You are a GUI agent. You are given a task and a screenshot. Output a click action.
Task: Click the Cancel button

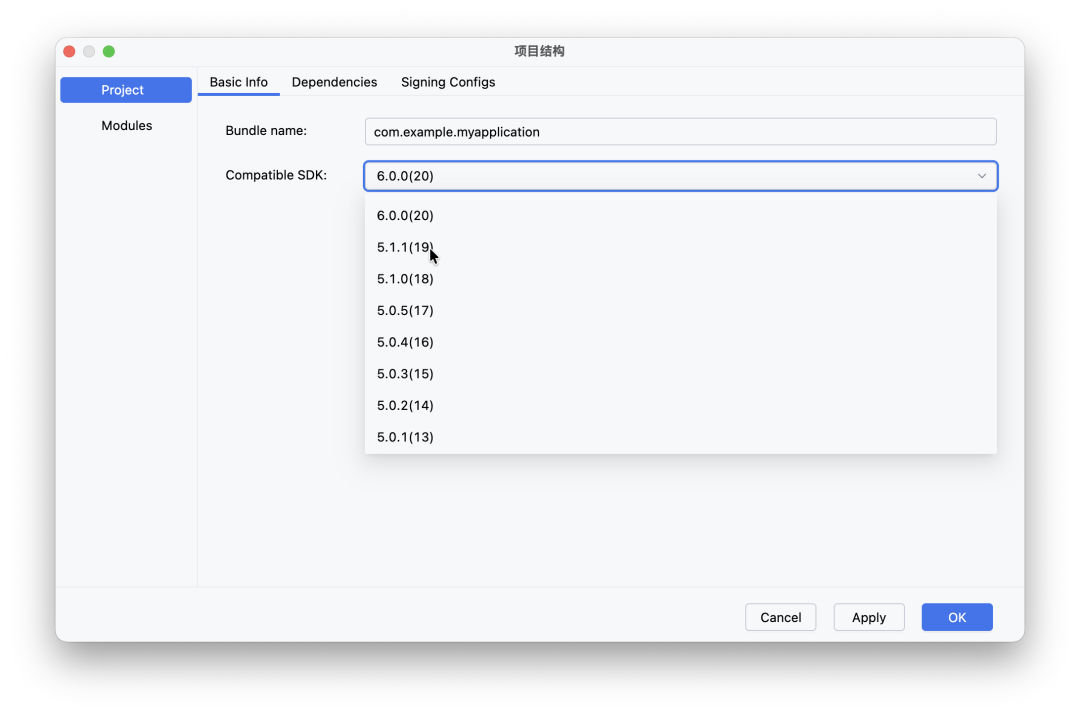(x=780, y=617)
